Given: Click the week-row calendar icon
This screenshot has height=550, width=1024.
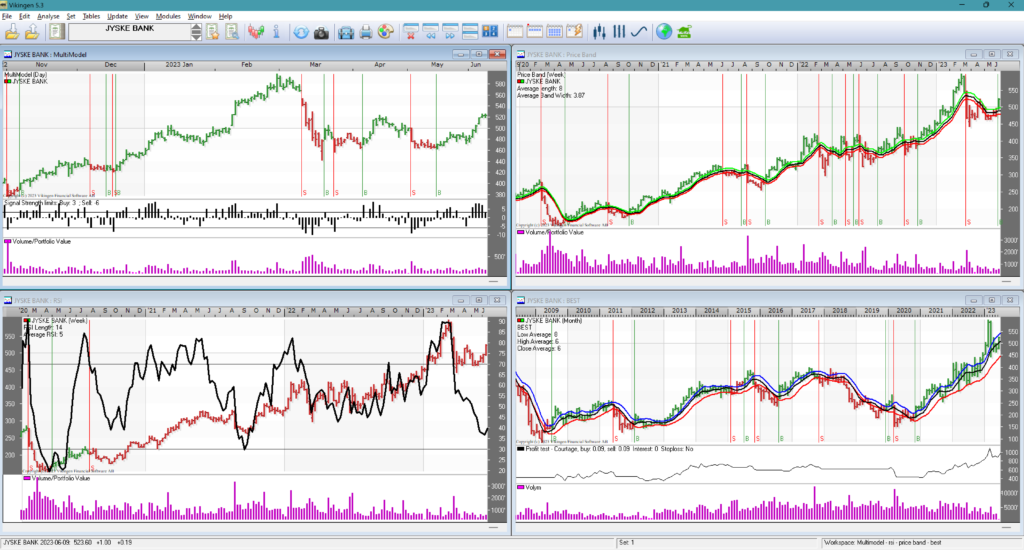Looking at the screenshot, I should click(535, 31).
